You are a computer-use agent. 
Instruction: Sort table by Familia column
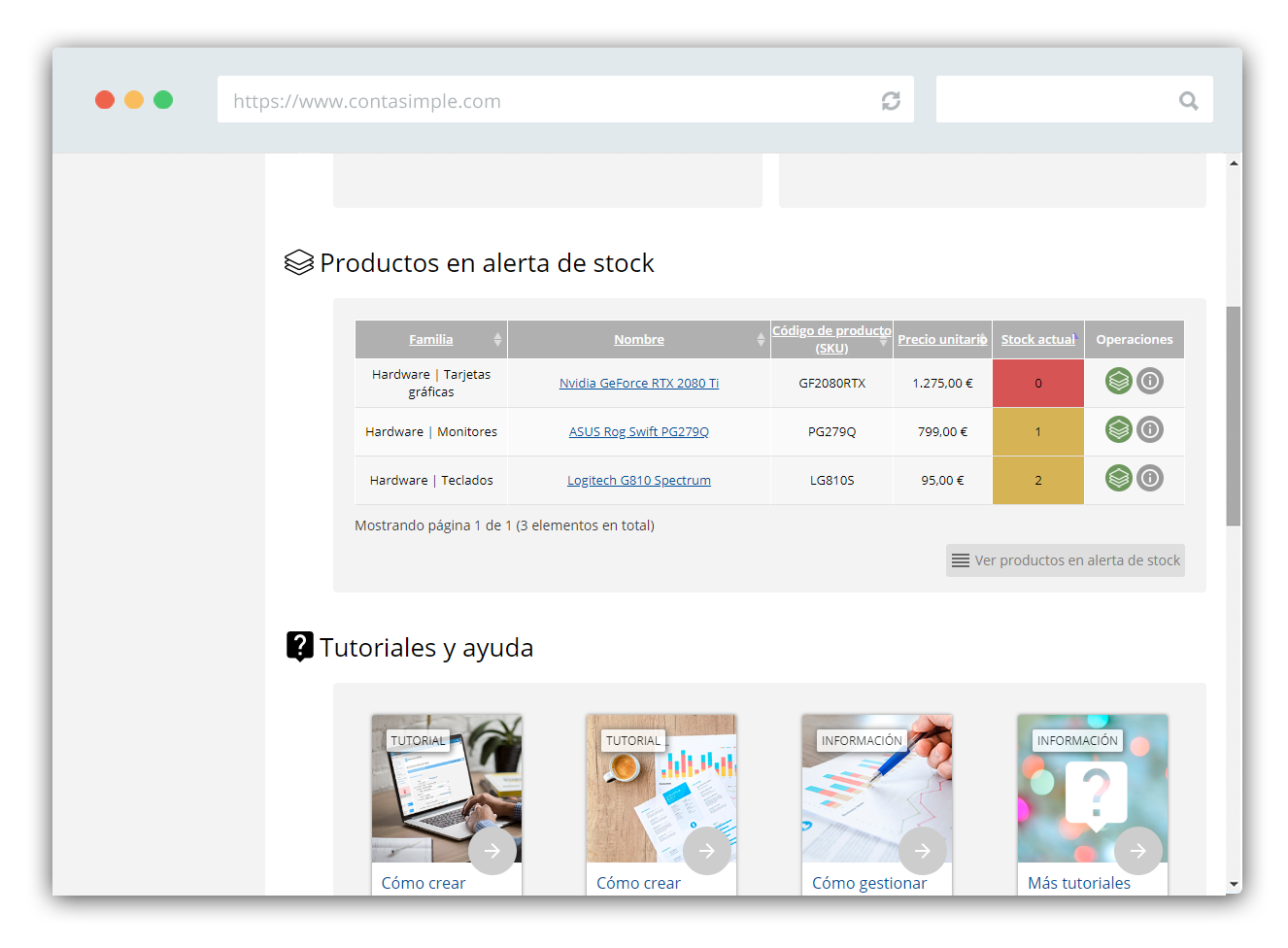430,339
